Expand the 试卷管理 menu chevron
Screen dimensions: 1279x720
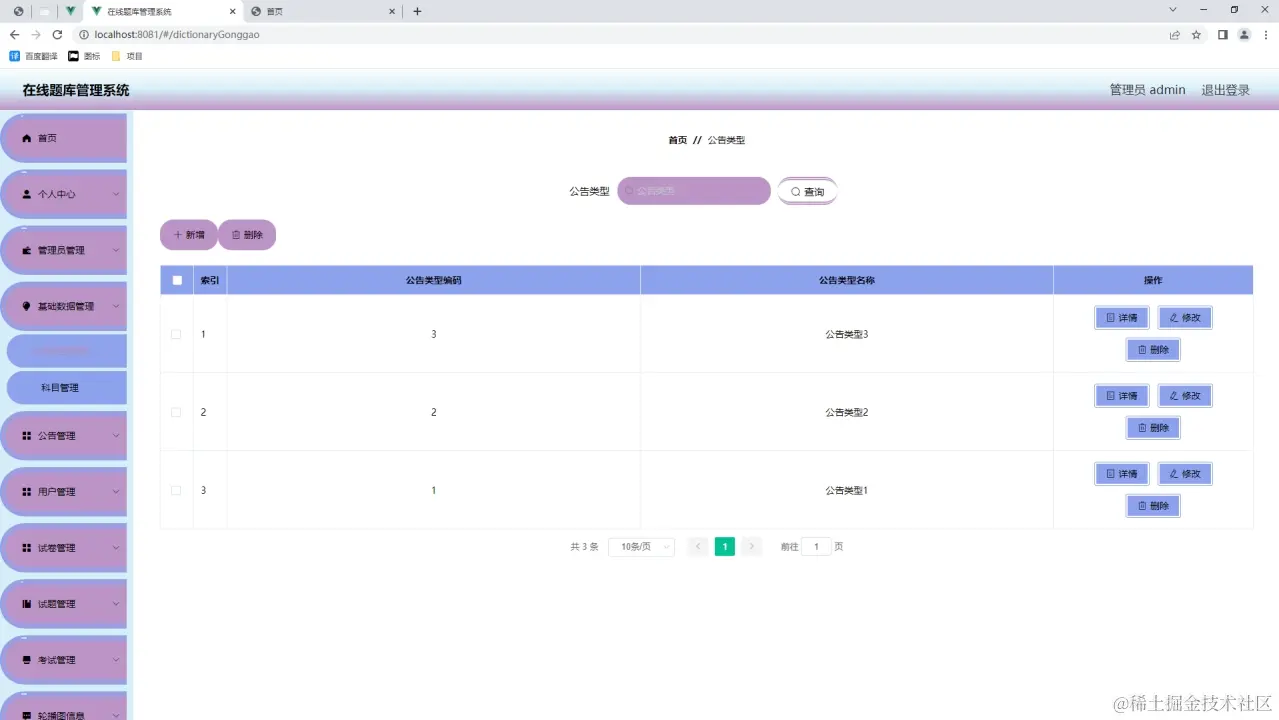pyautogui.click(x=116, y=548)
